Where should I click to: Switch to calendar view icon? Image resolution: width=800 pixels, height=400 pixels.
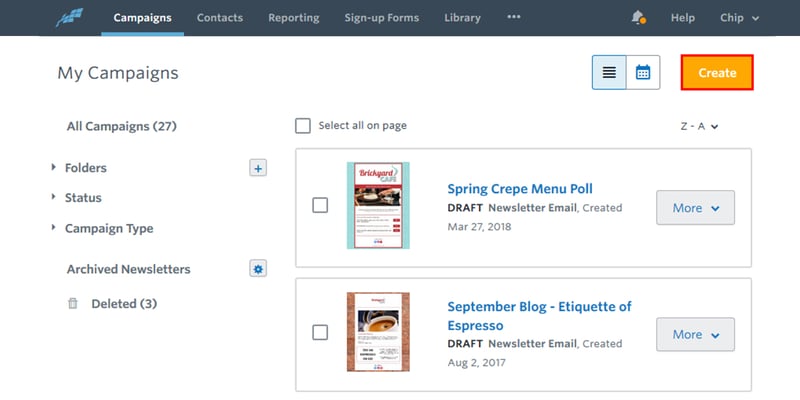[643, 72]
